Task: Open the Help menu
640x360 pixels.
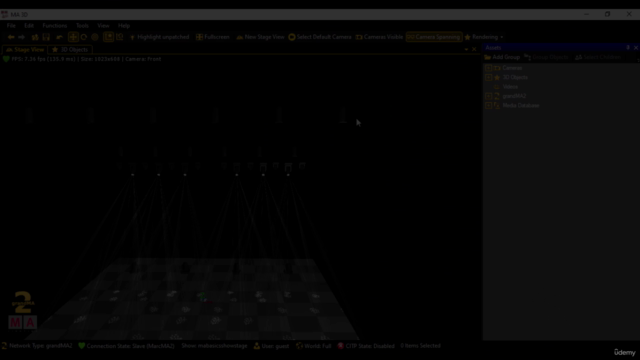Action: tap(124, 26)
